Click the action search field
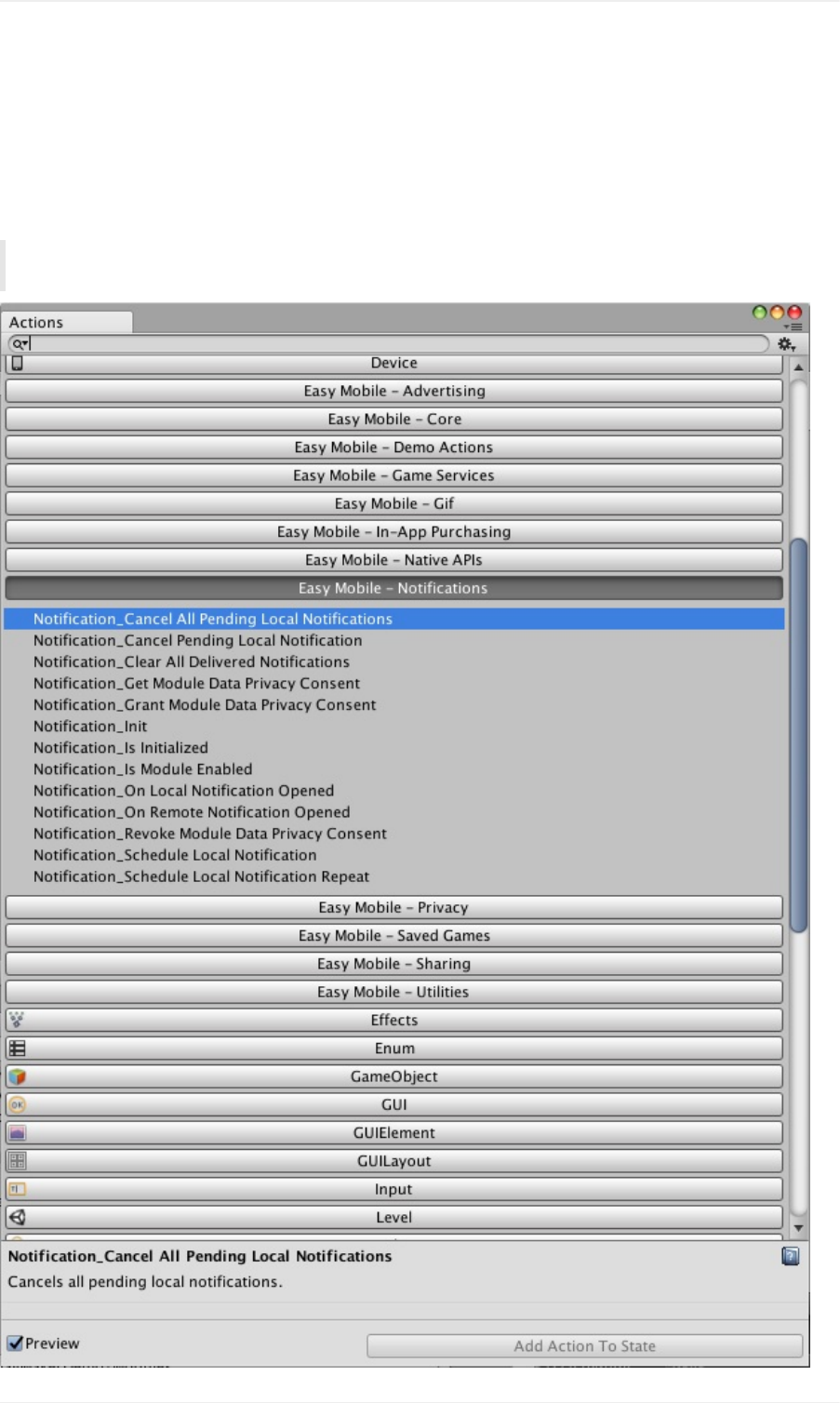This screenshot has height=1403, width=840. point(389,344)
